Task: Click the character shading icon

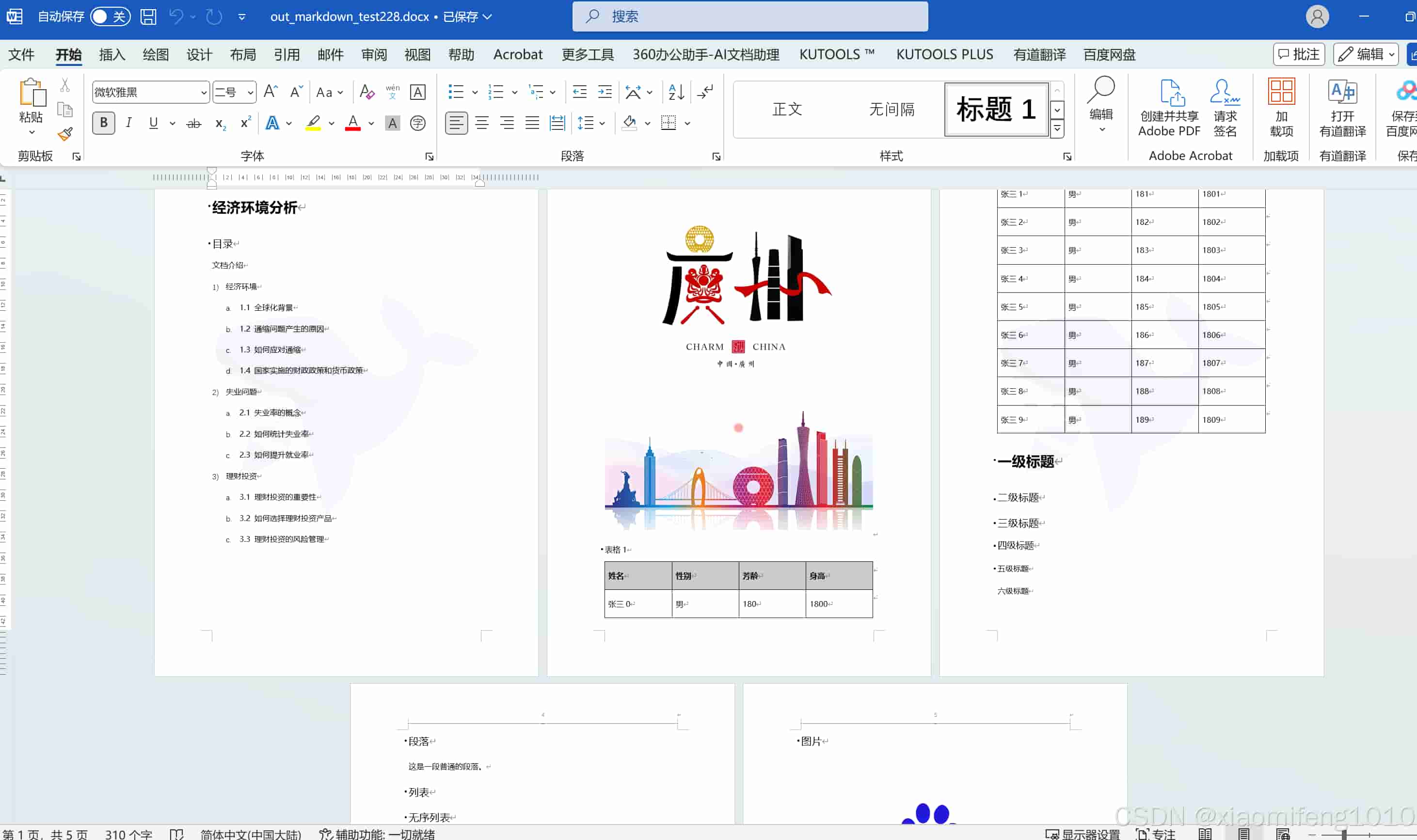Action: (x=392, y=123)
